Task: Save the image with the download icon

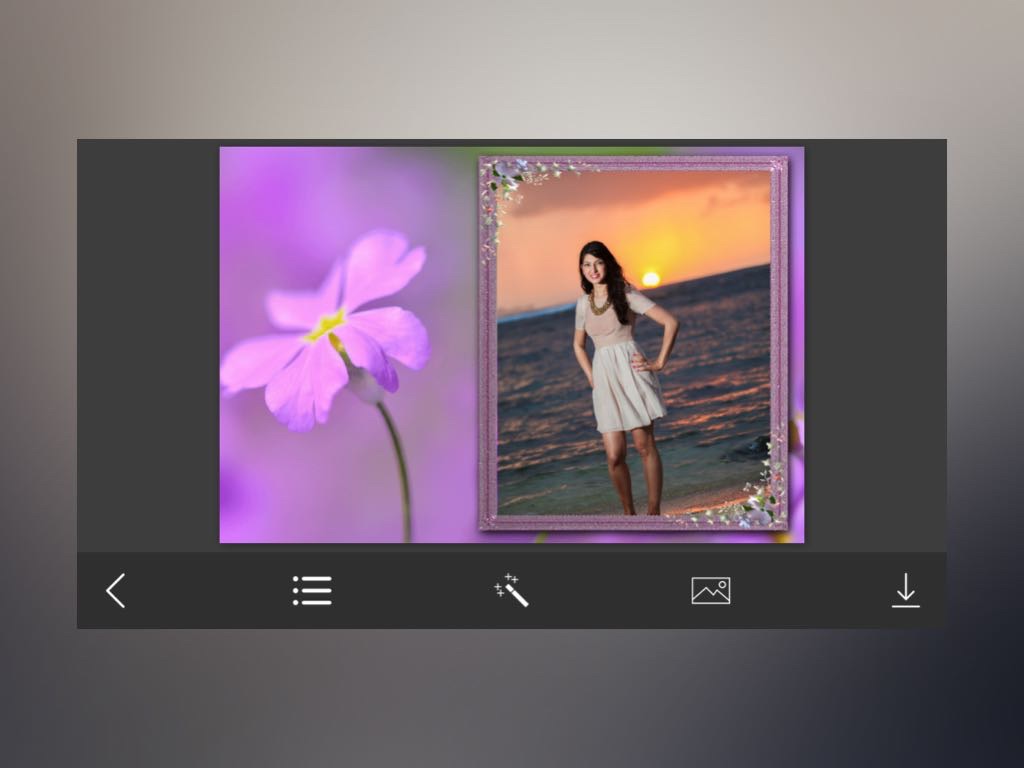Action: [905, 591]
